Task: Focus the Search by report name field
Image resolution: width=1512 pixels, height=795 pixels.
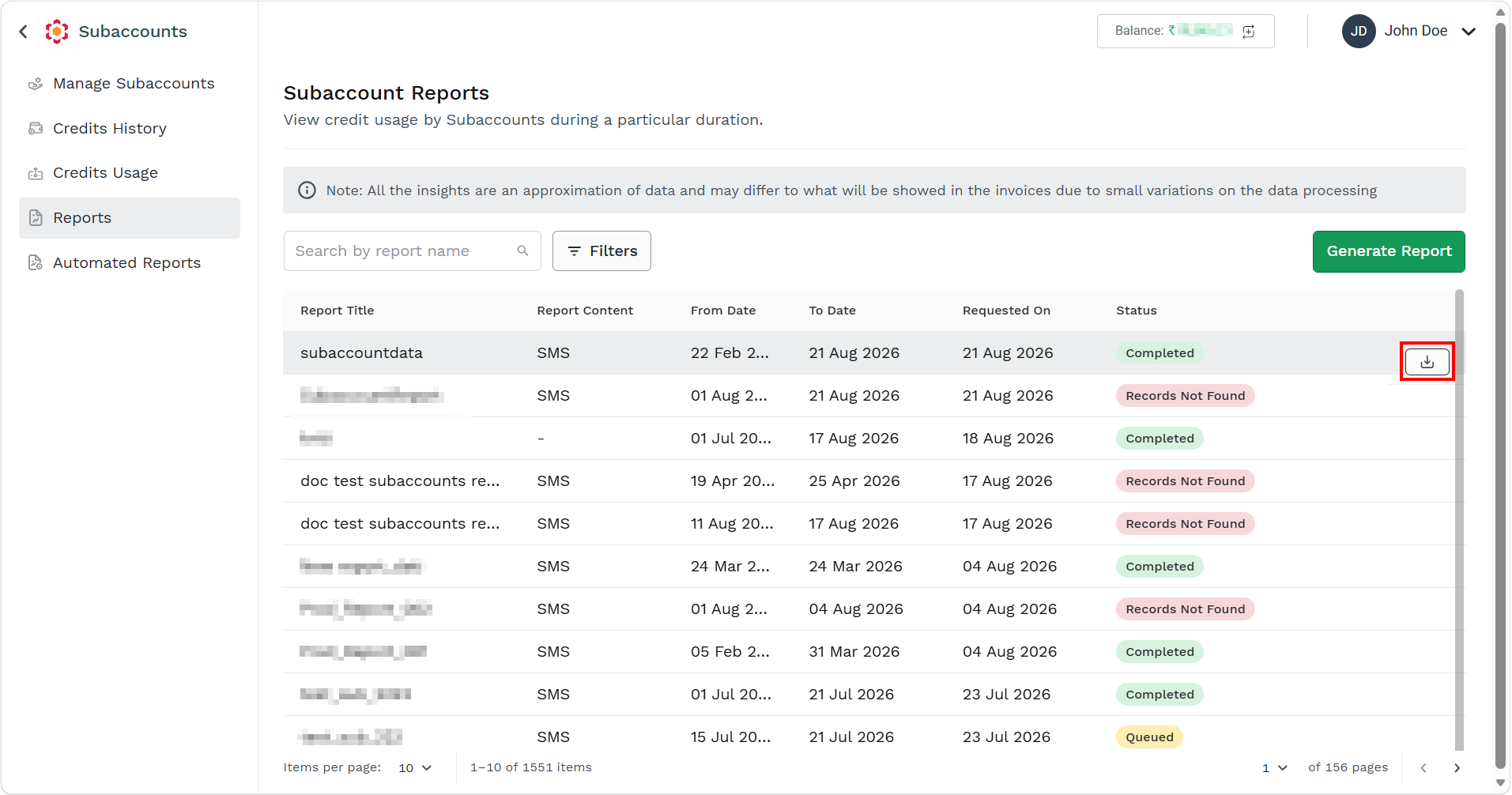Action: pos(412,251)
